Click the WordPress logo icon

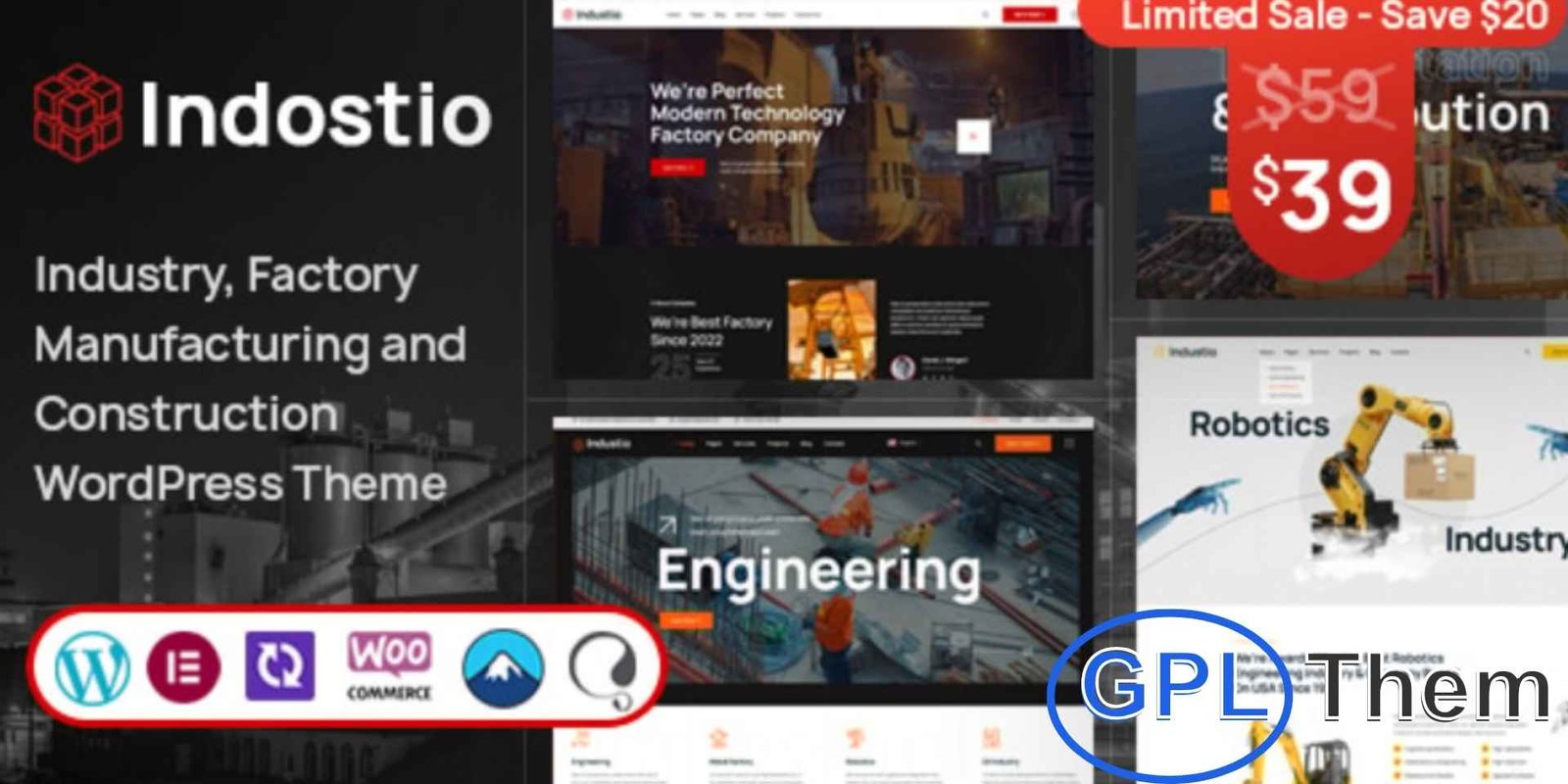(x=91, y=667)
